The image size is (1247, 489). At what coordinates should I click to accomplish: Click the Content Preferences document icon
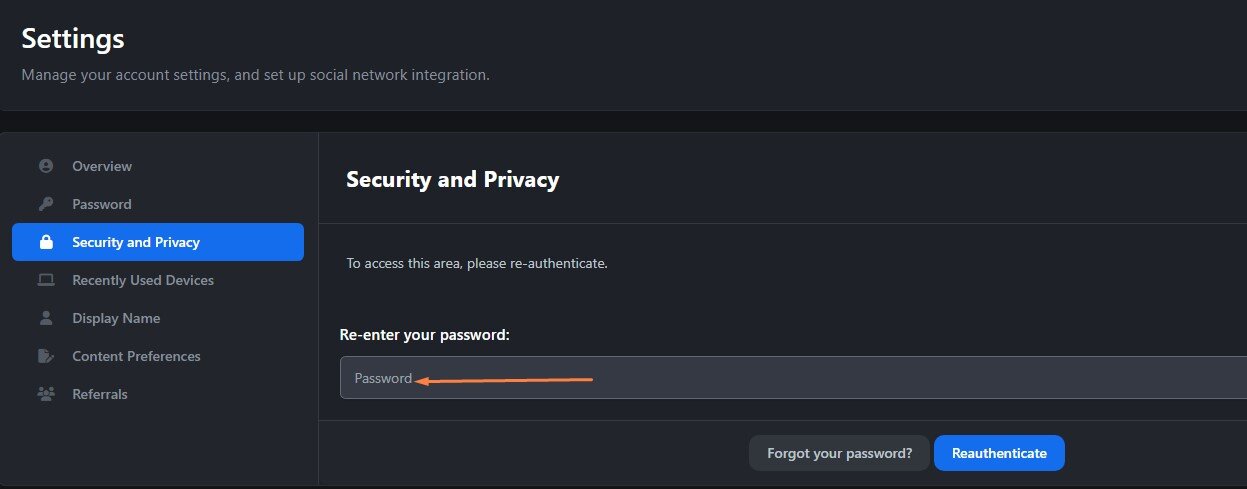(x=45, y=356)
